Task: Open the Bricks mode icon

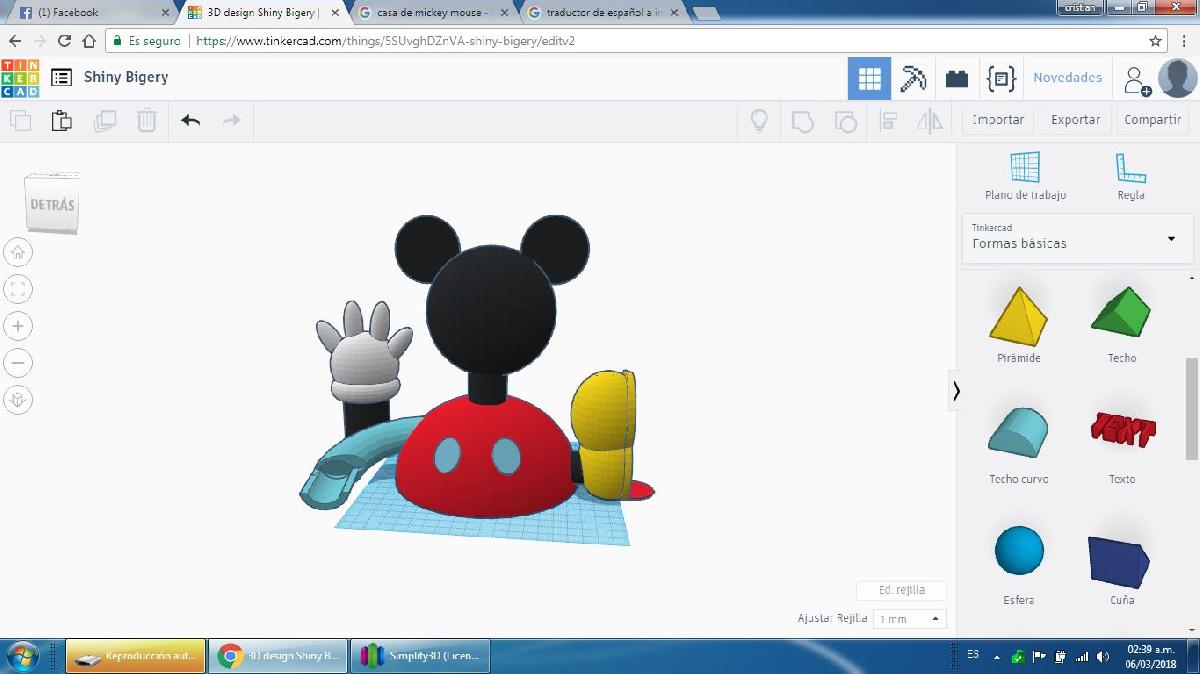Action: (957, 78)
